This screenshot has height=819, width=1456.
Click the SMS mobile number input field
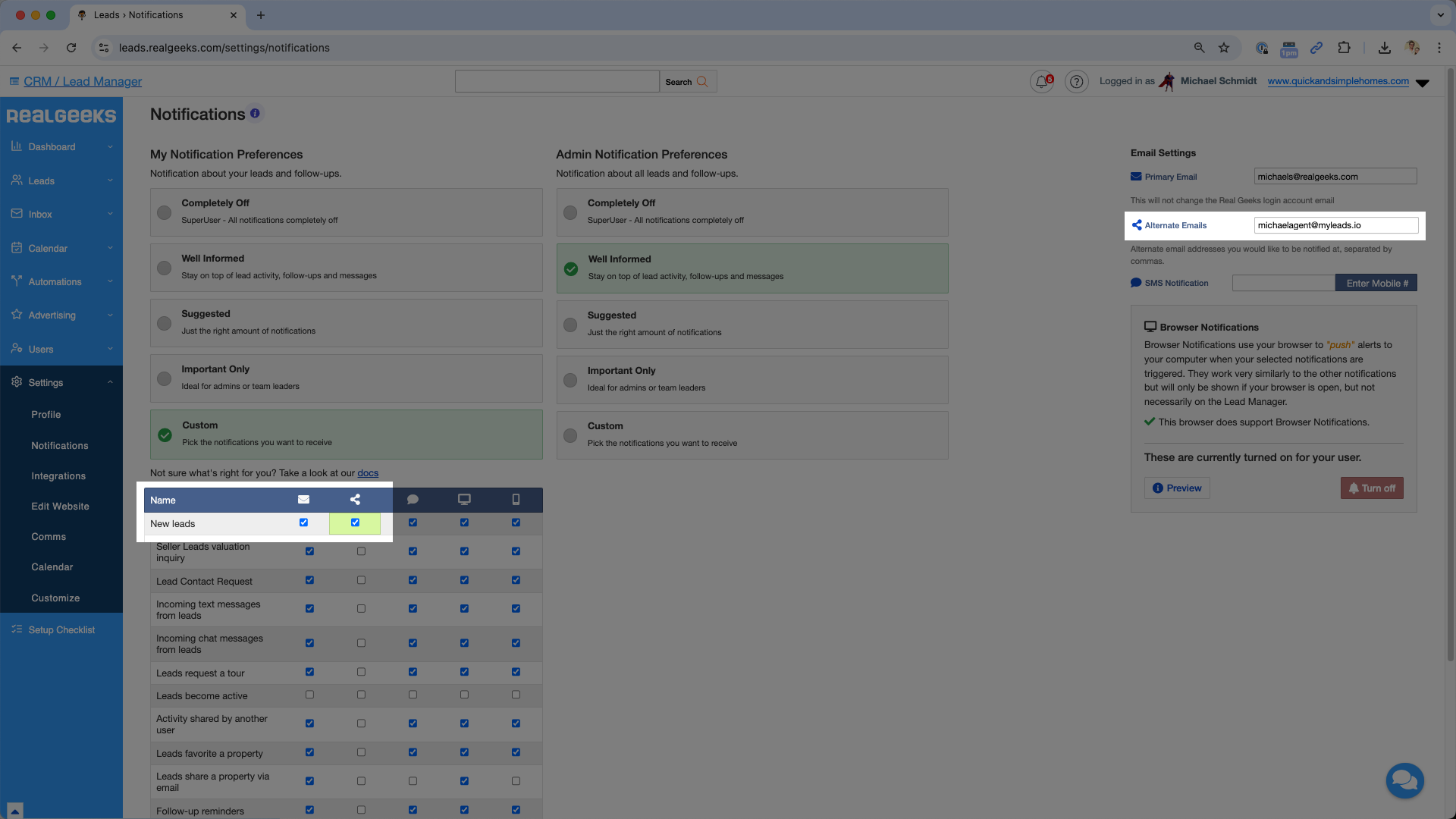(1282, 283)
